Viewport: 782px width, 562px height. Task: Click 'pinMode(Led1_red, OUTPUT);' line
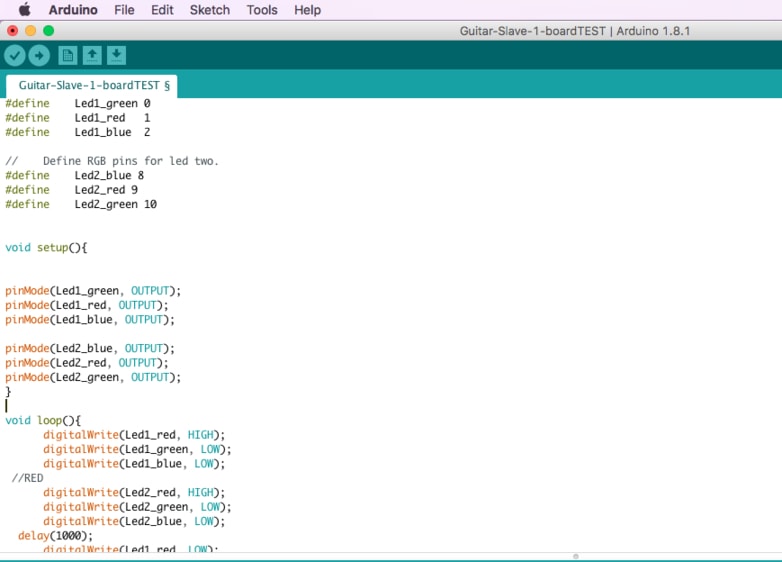coord(87,305)
